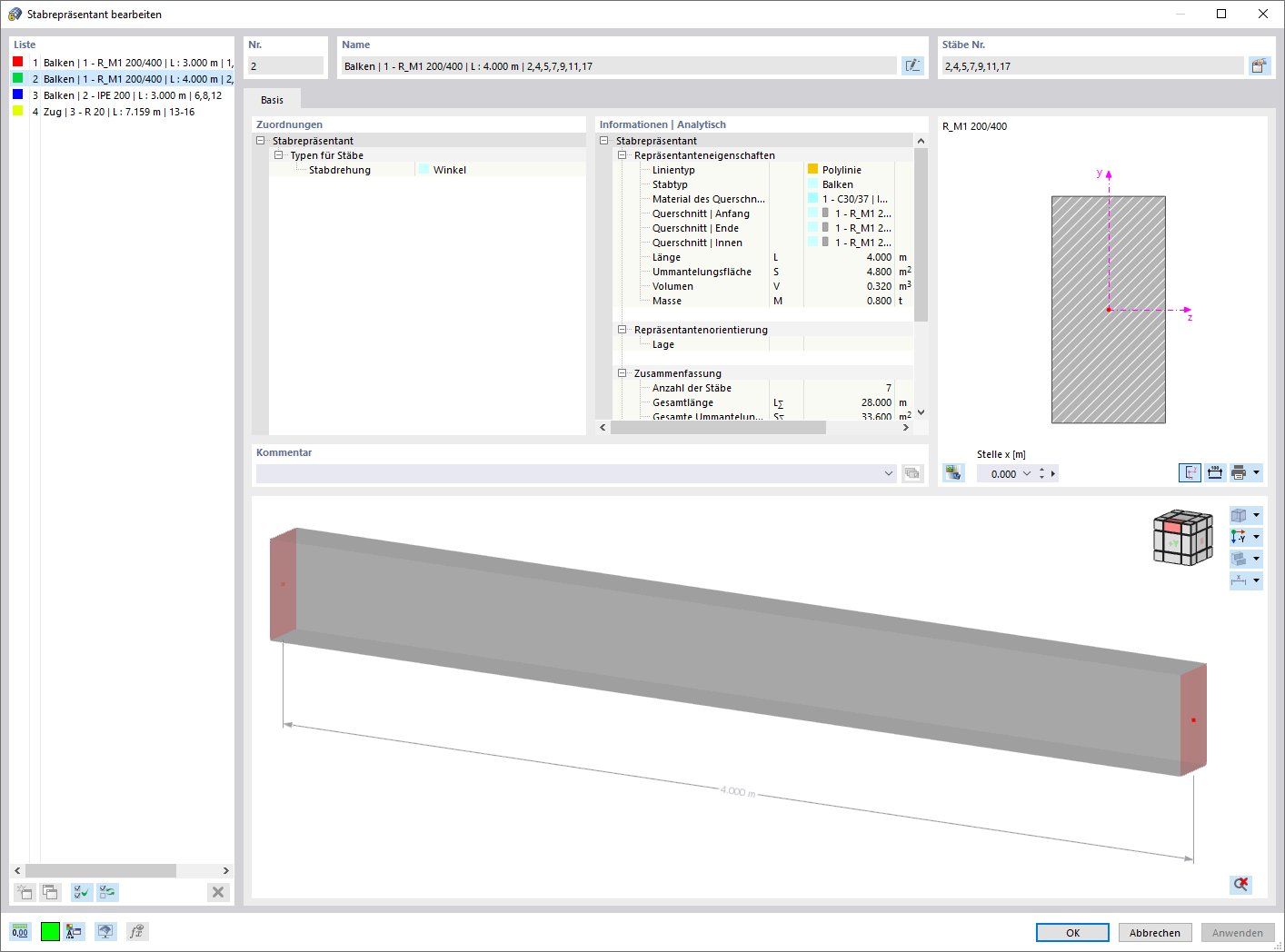Image resolution: width=1285 pixels, height=952 pixels.
Task: Collapse Stabrepräsentant under Informationen
Action: (x=604, y=141)
